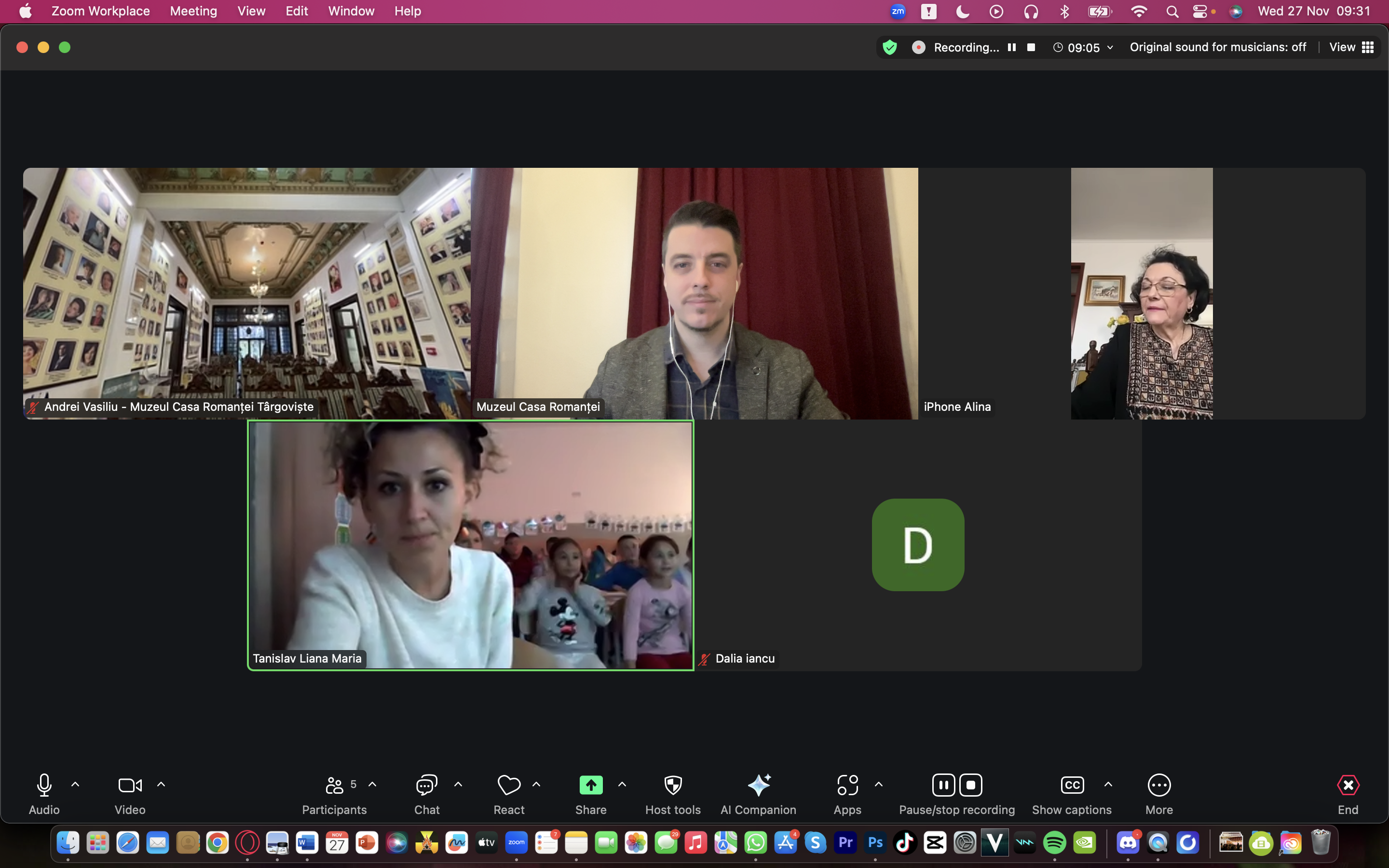Expand share options arrow beside Share
The height and width of the screenshot is (868, 1389).
pyautogui.click(x=622, y=784)
